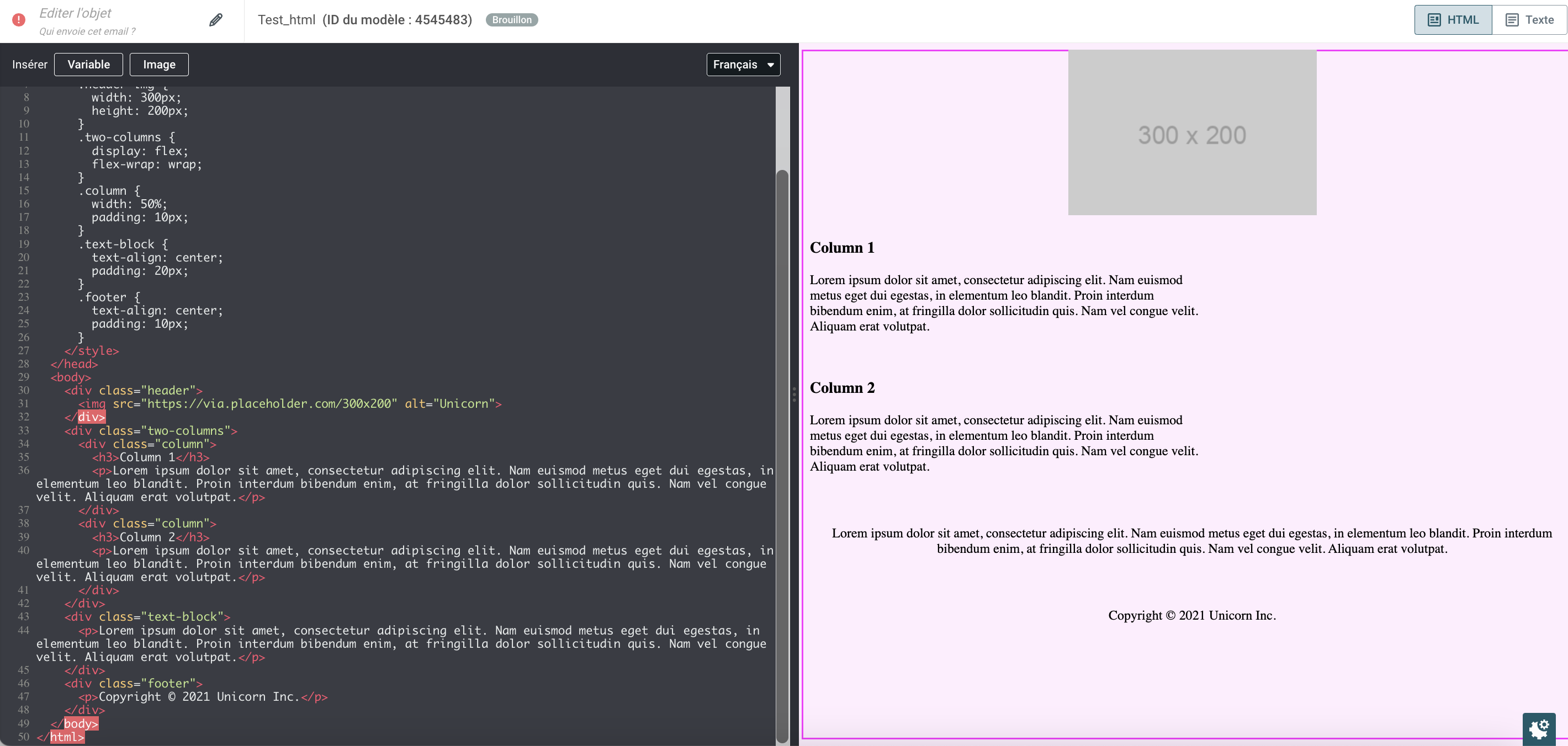Screen dimensions: 1568x746
Task: Click the HTML tab icon
Action: [x=1433, y=19]
